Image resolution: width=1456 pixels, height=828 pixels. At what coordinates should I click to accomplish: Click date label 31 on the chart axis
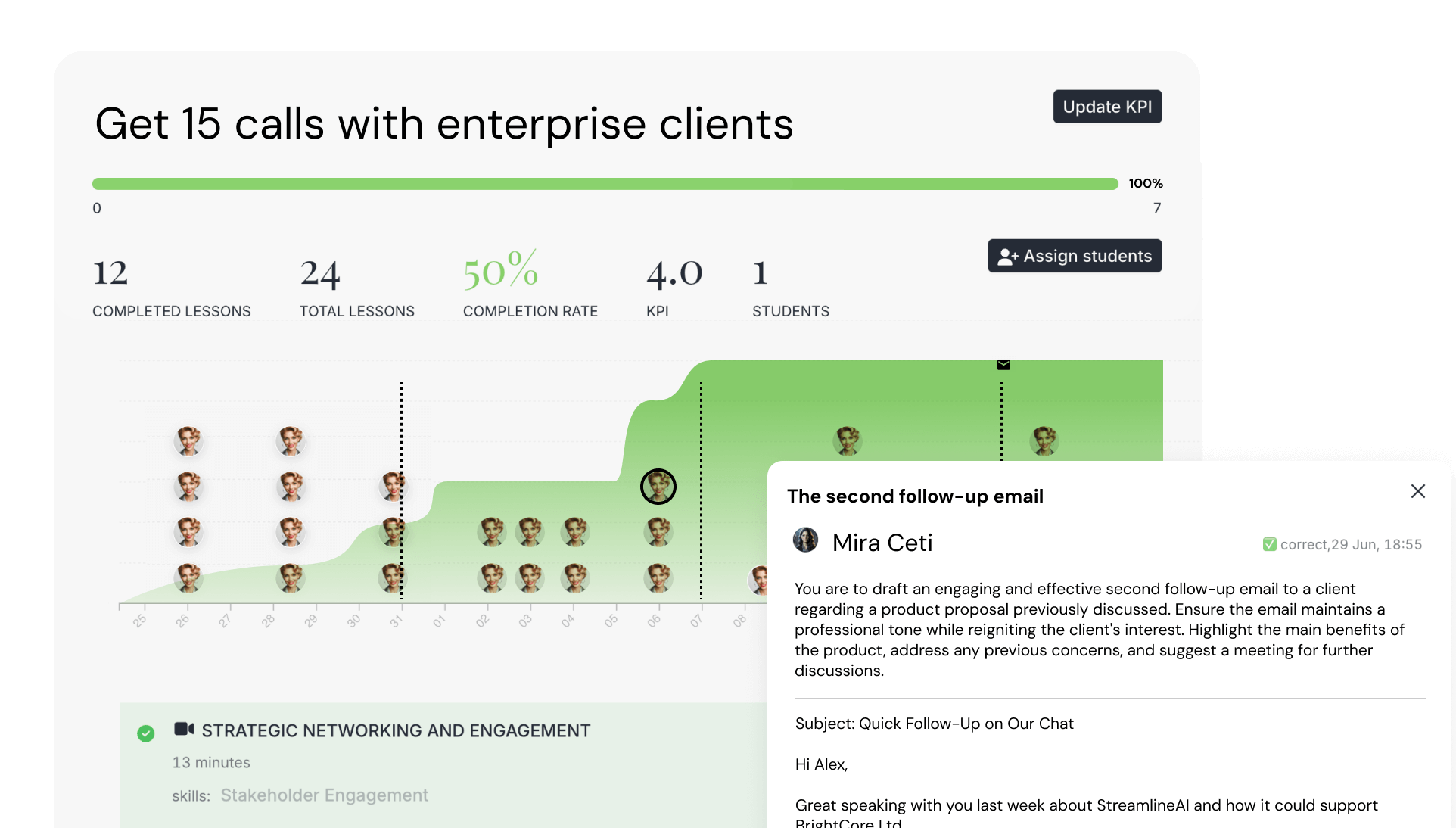[x=397, y=621]
